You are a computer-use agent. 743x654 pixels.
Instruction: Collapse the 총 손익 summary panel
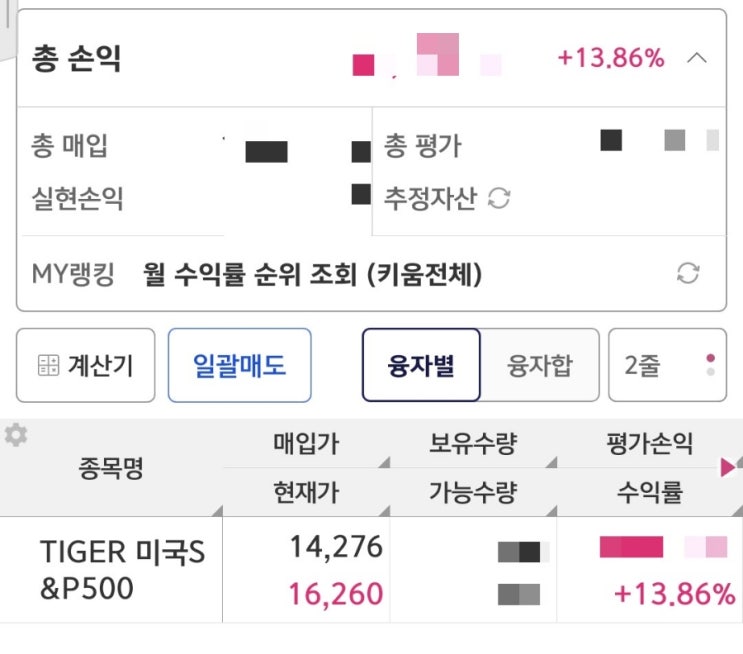[697, 58]
